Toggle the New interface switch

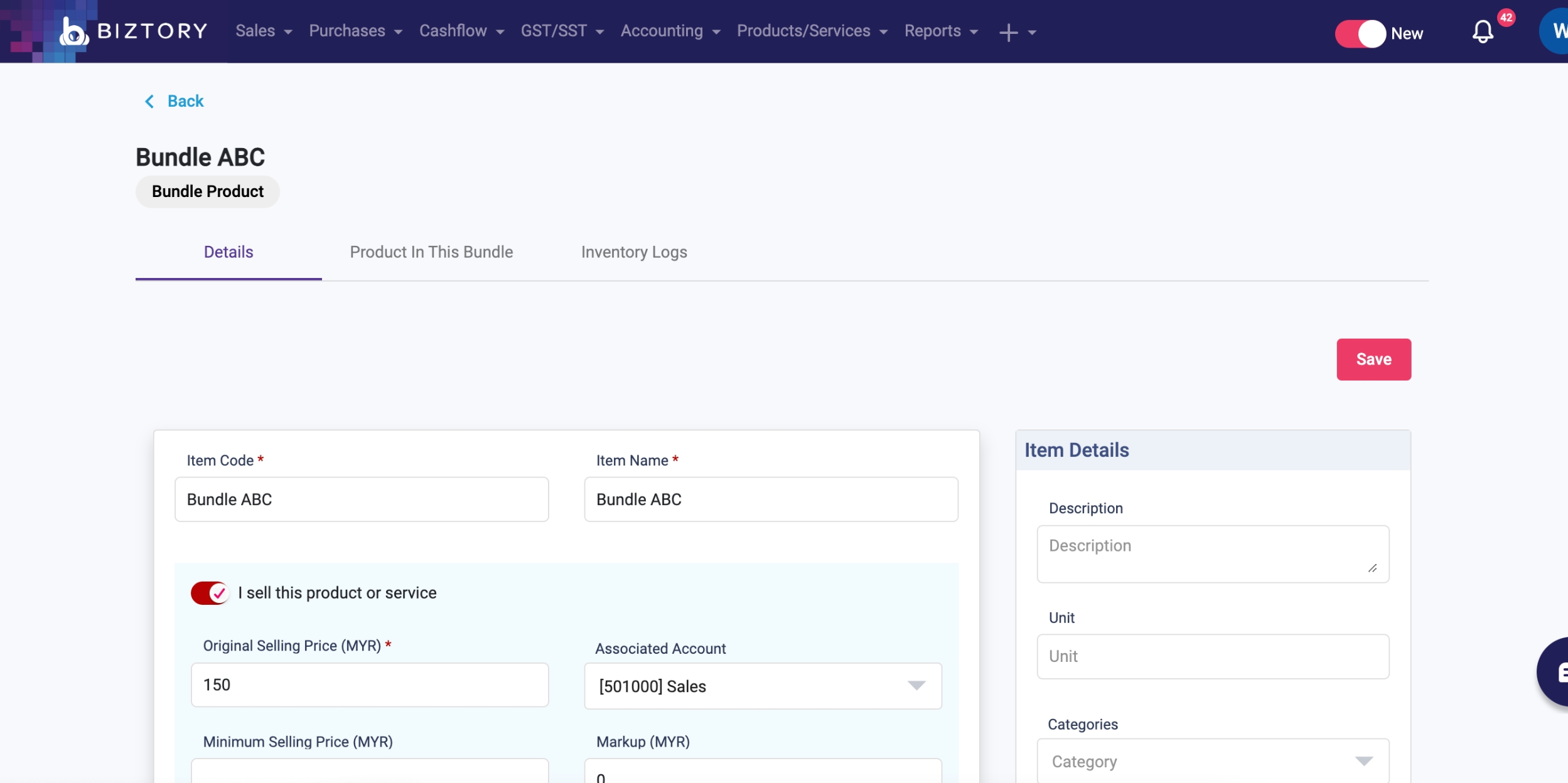tap(1360, 33)
